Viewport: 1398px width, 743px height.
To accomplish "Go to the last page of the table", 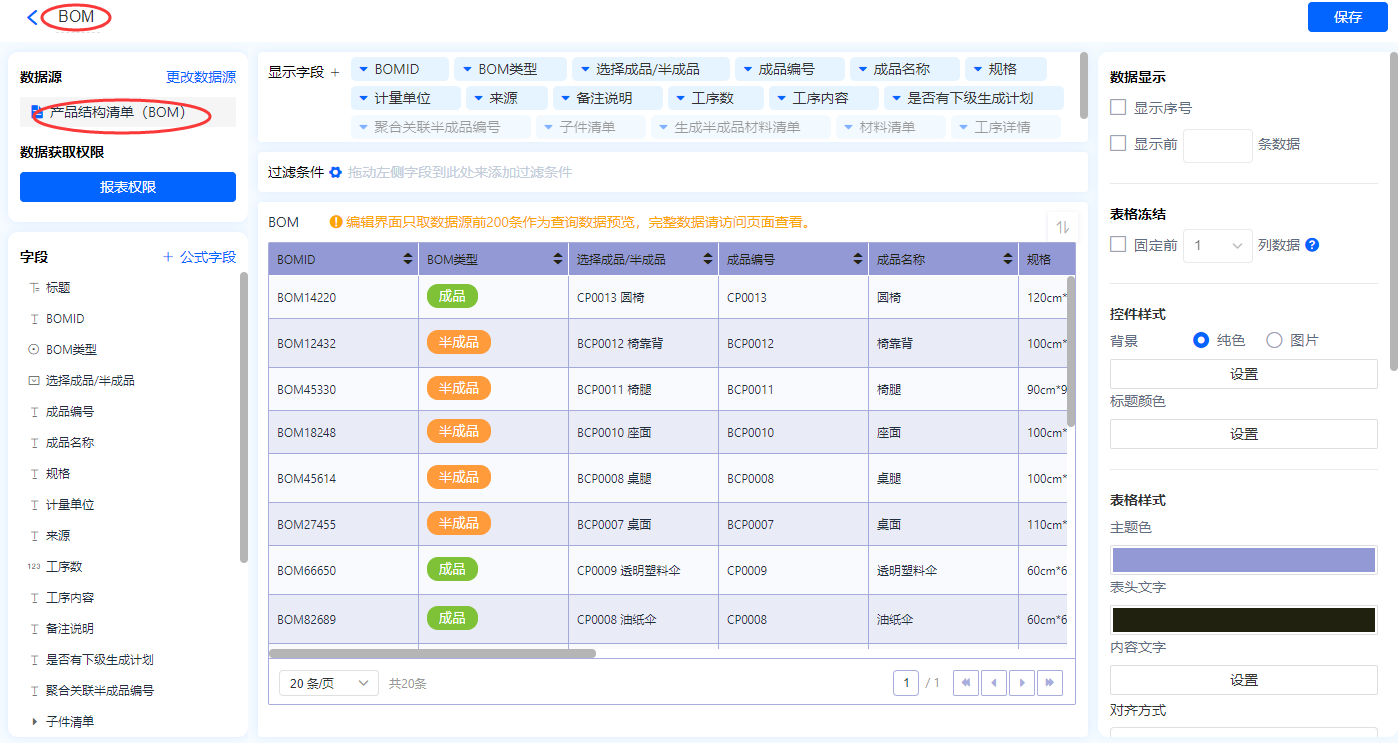I will click(1049, 683).
